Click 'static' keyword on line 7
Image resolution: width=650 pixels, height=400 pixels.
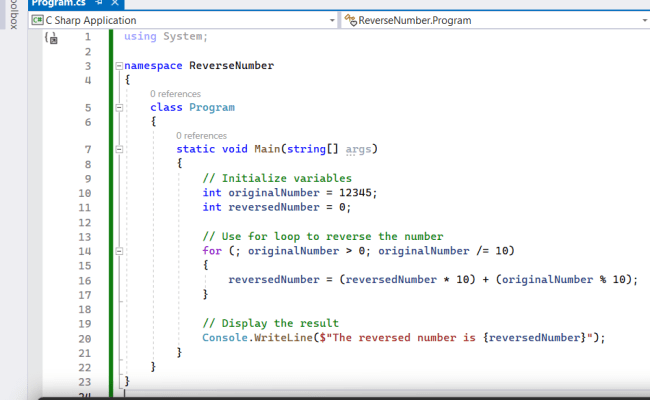point(196,149)
